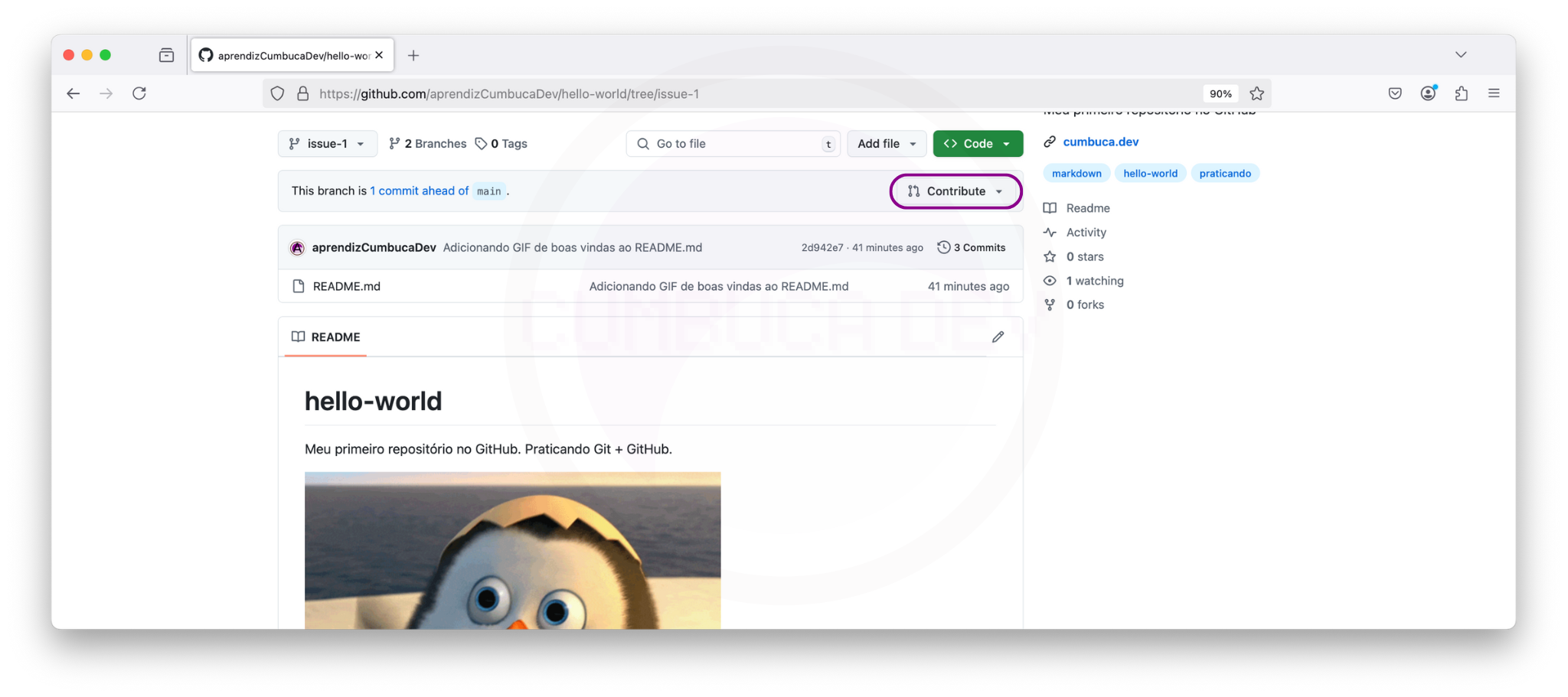View the 3 Commits history

coord(972,248)
